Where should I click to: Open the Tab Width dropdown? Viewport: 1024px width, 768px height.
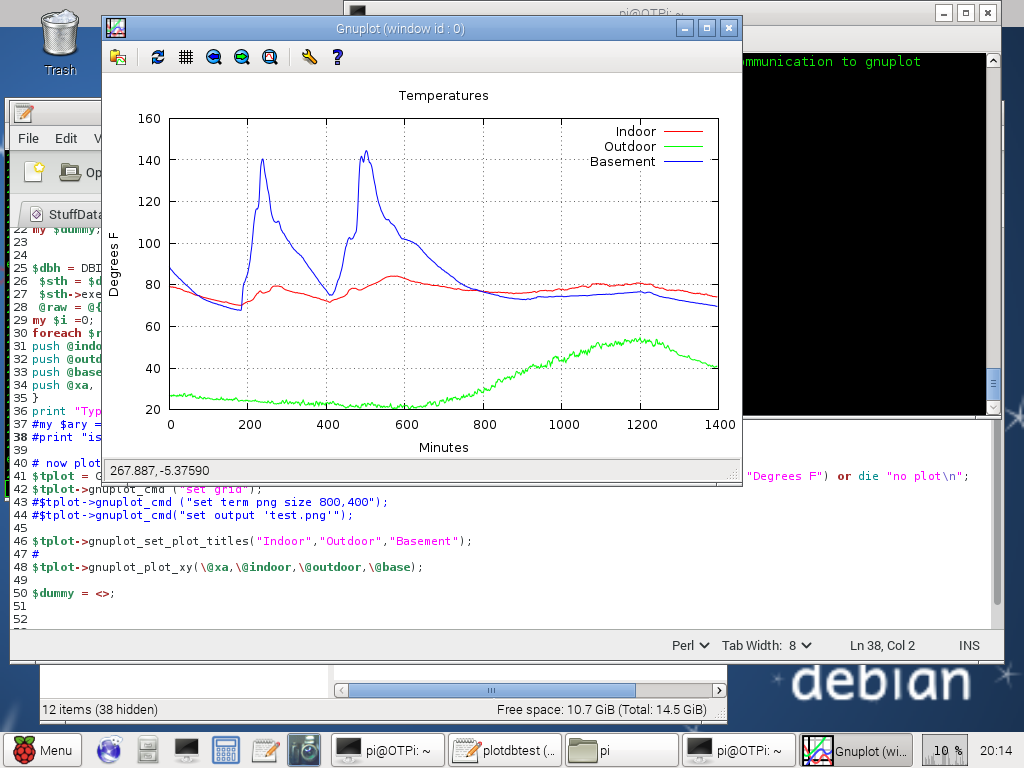click(x=767, y=645)
